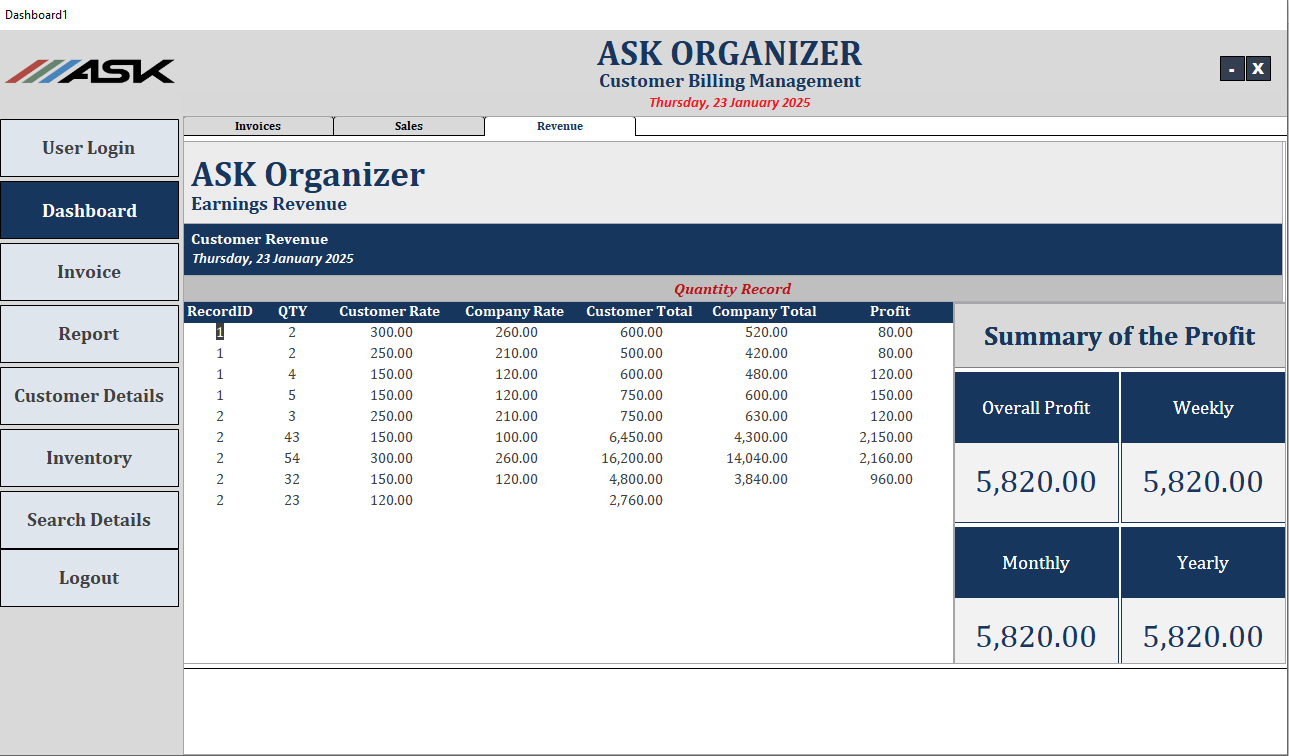
Task: Open the User Login page
Action: point(89,148)
